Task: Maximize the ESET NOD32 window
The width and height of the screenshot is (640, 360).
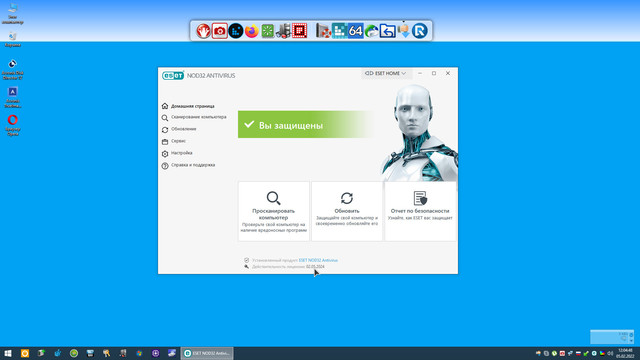Action: tap(434, 73)
